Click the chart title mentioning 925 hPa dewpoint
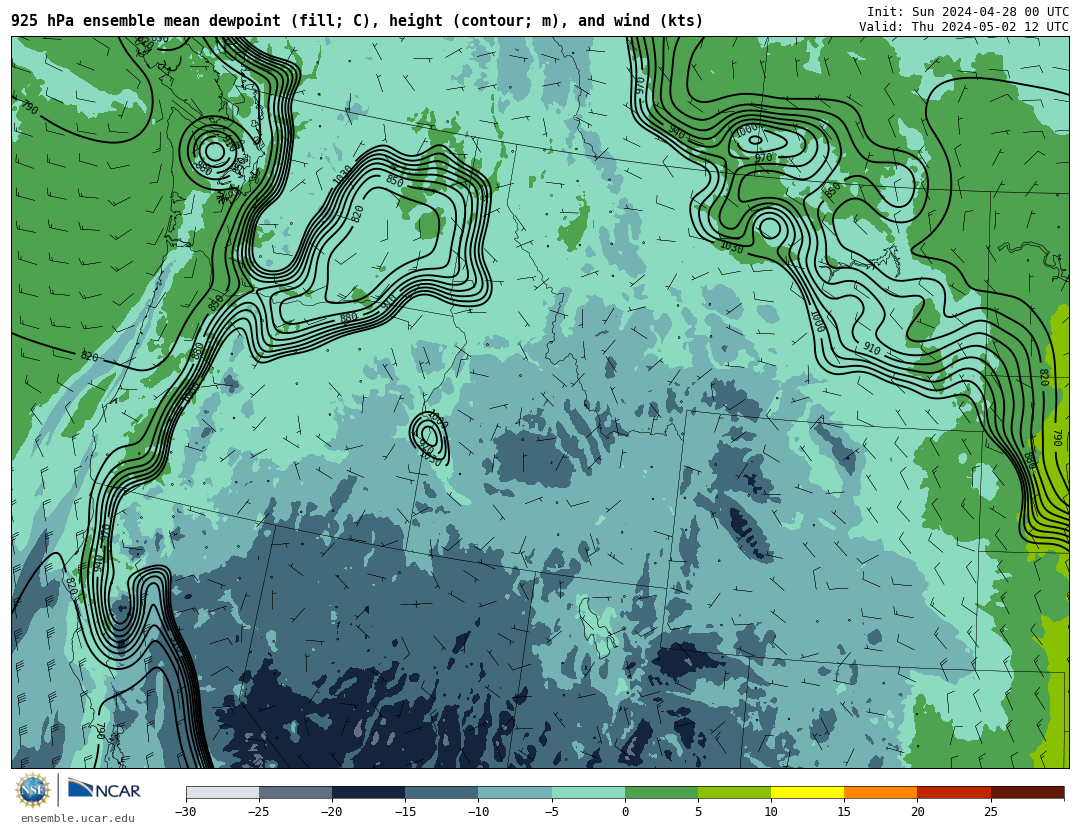1080x831 pixels. 357,21
